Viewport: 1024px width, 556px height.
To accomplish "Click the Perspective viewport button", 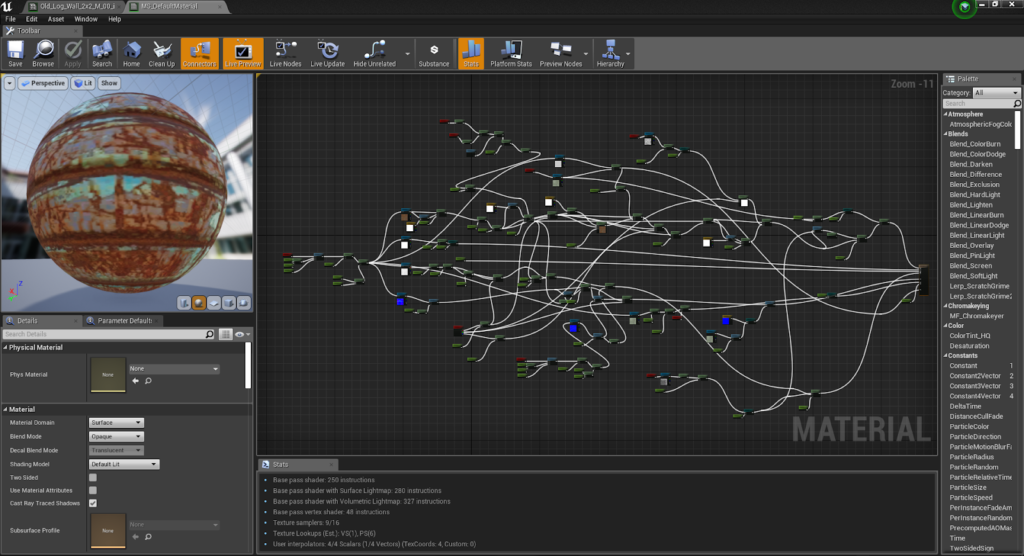I will tap(43, 83).
